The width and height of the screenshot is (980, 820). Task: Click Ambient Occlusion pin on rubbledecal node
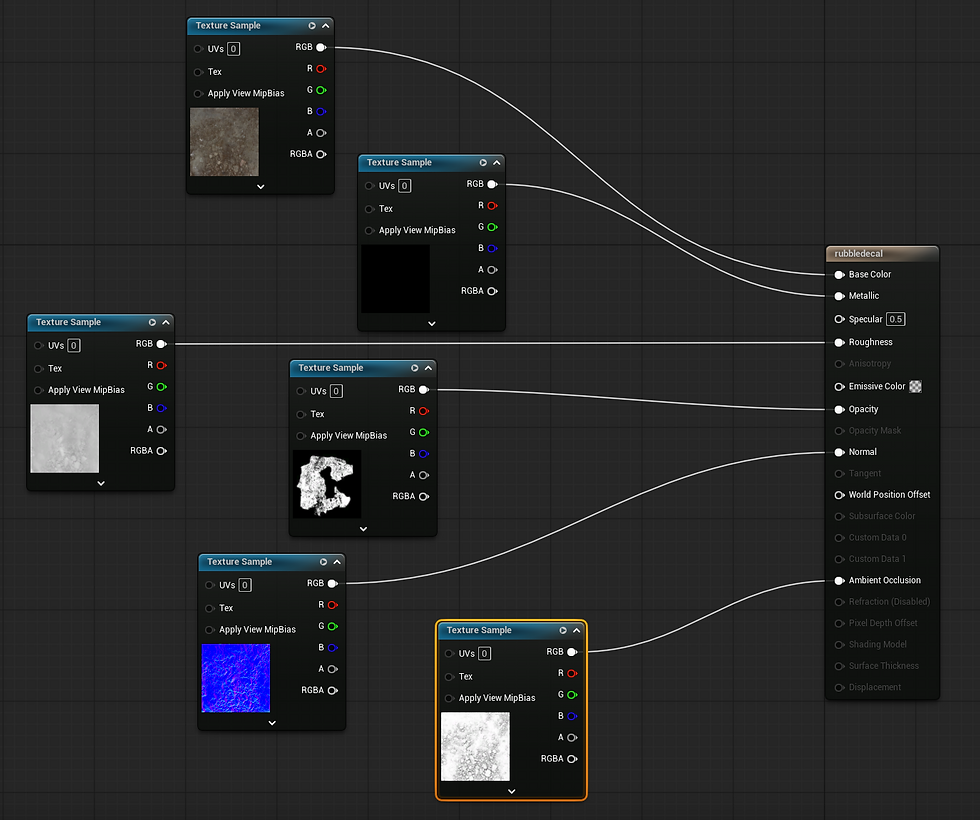click(839, 581)
